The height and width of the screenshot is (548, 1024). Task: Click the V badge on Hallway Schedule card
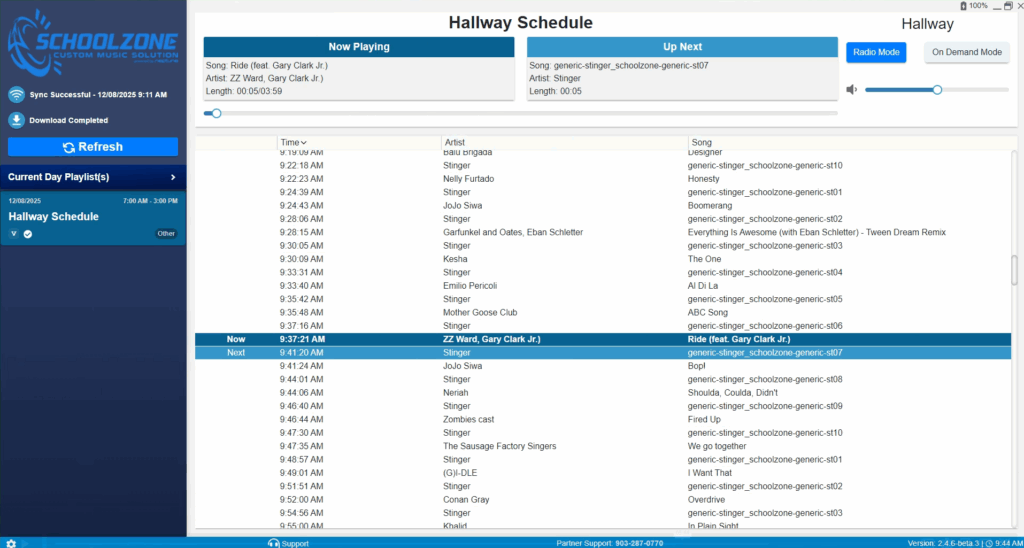14,234
